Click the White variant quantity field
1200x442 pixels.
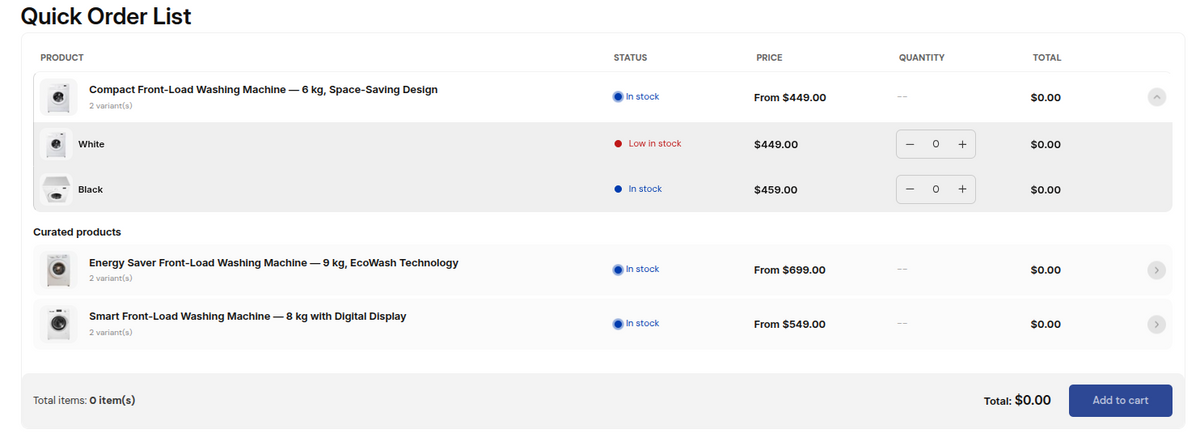[x=935, y=144]
